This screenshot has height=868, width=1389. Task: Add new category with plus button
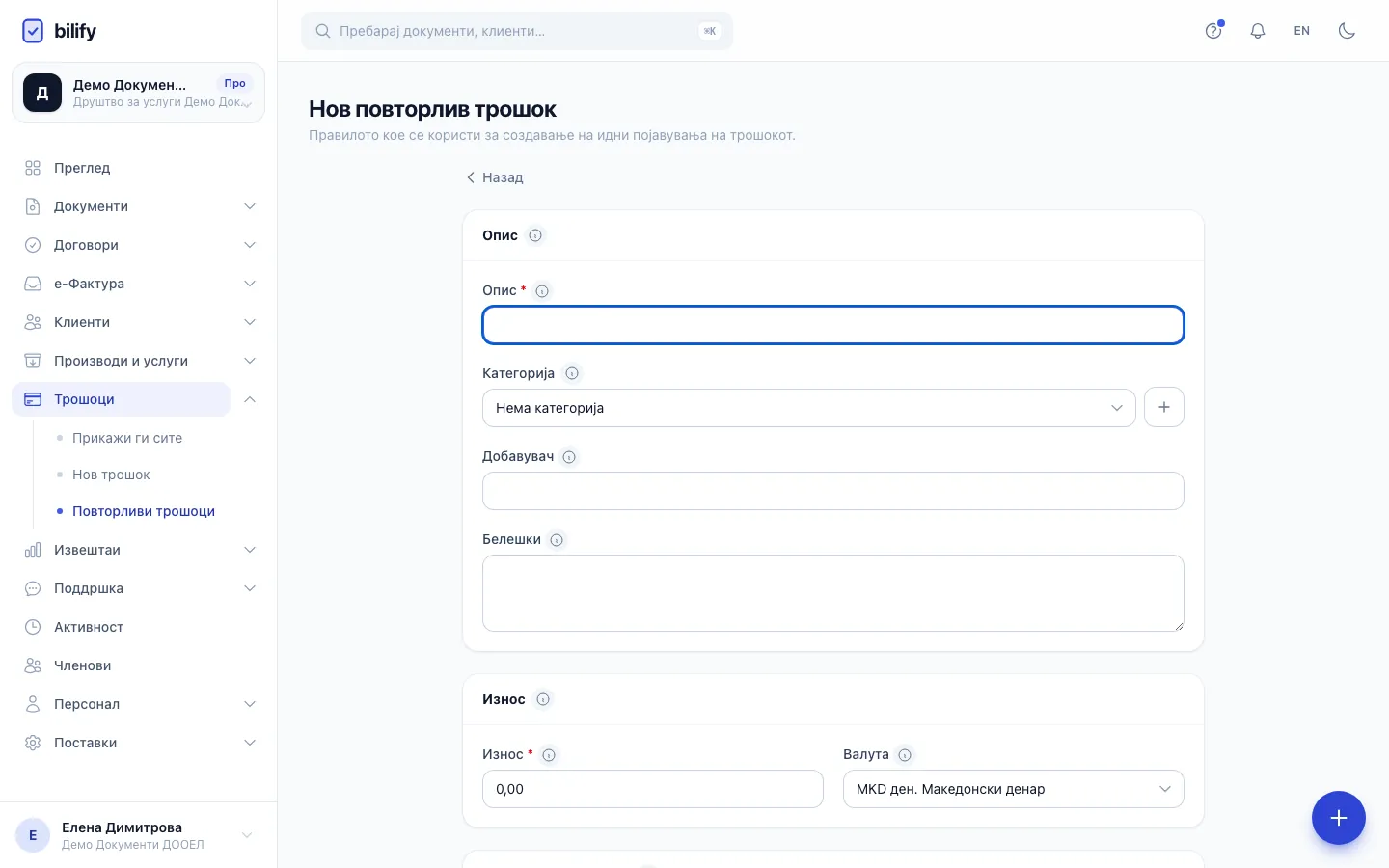click(x=1164, y=407)
